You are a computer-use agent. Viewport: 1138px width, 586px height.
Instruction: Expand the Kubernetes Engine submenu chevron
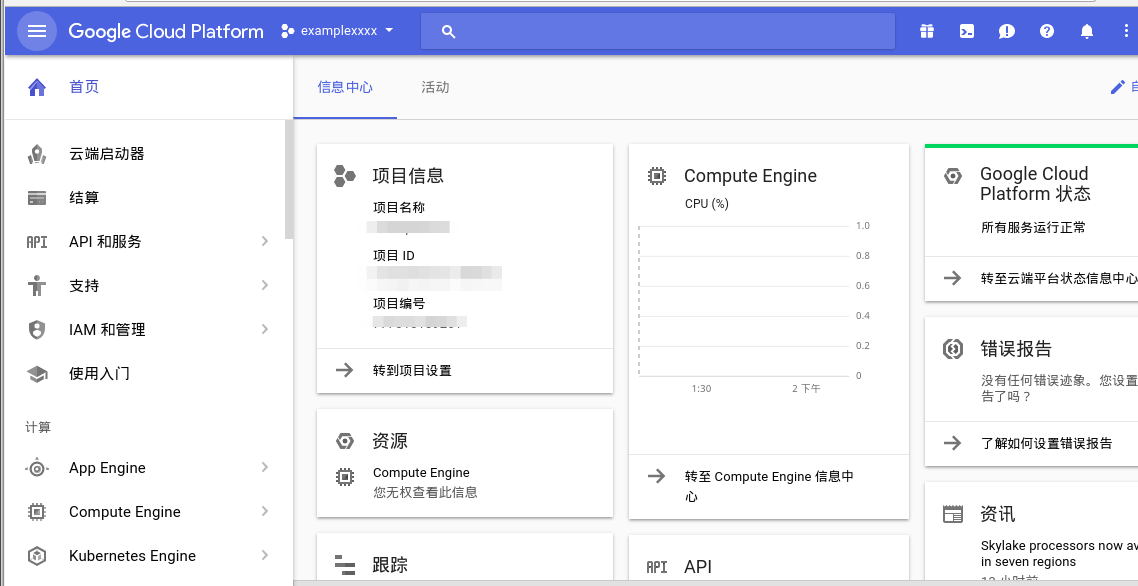265,556
